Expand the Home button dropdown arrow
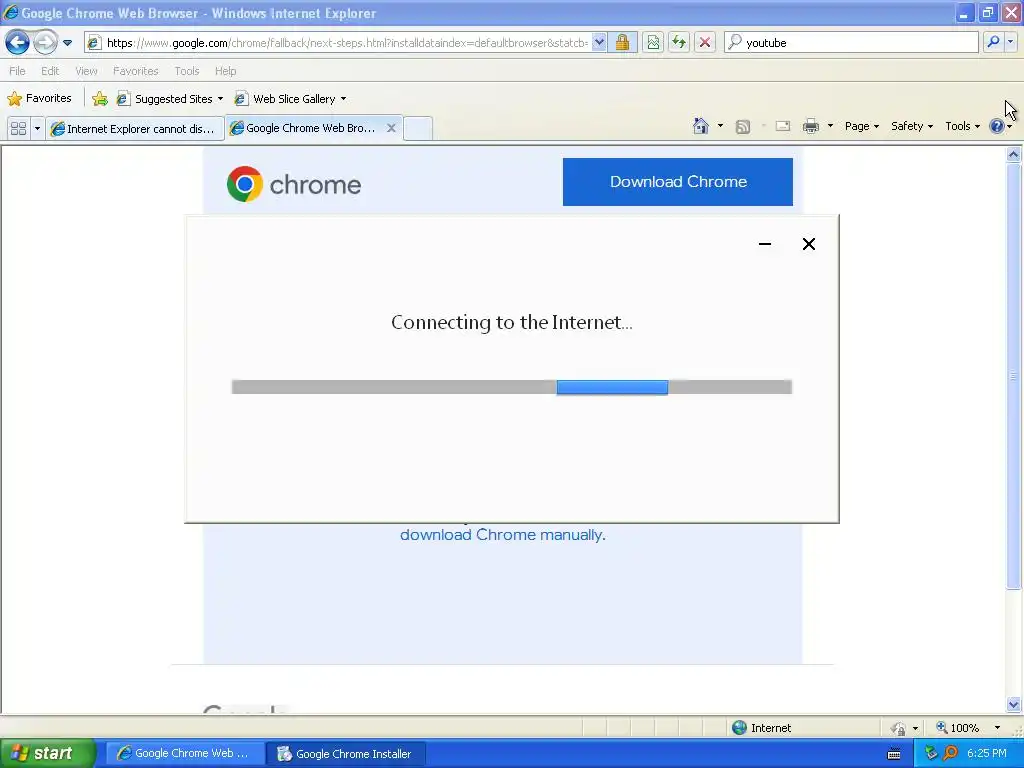Viewport: 1024px width, 768px height. coord(720,126)
